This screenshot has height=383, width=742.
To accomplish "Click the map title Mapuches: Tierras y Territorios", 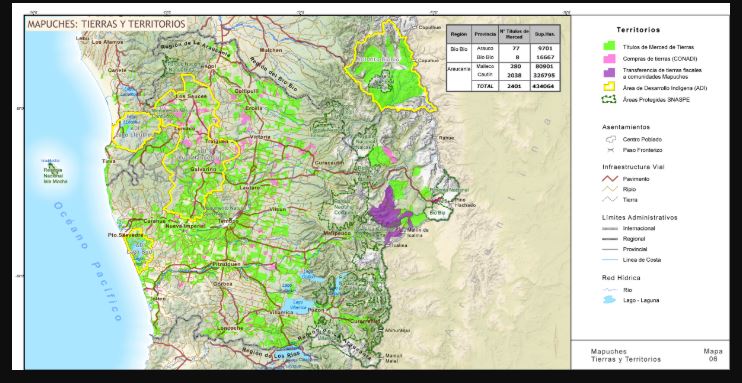I will [x=106, y=24].
